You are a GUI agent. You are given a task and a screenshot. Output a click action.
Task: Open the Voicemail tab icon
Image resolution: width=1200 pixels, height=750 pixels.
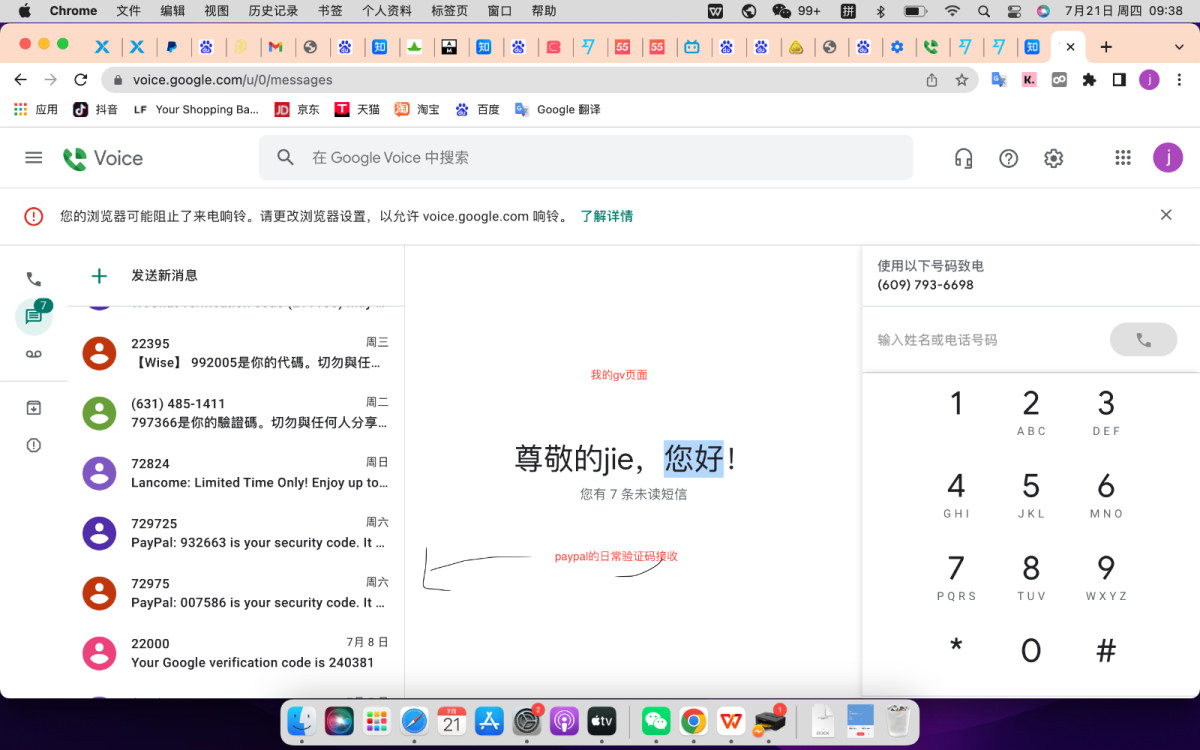coord(33,353)
